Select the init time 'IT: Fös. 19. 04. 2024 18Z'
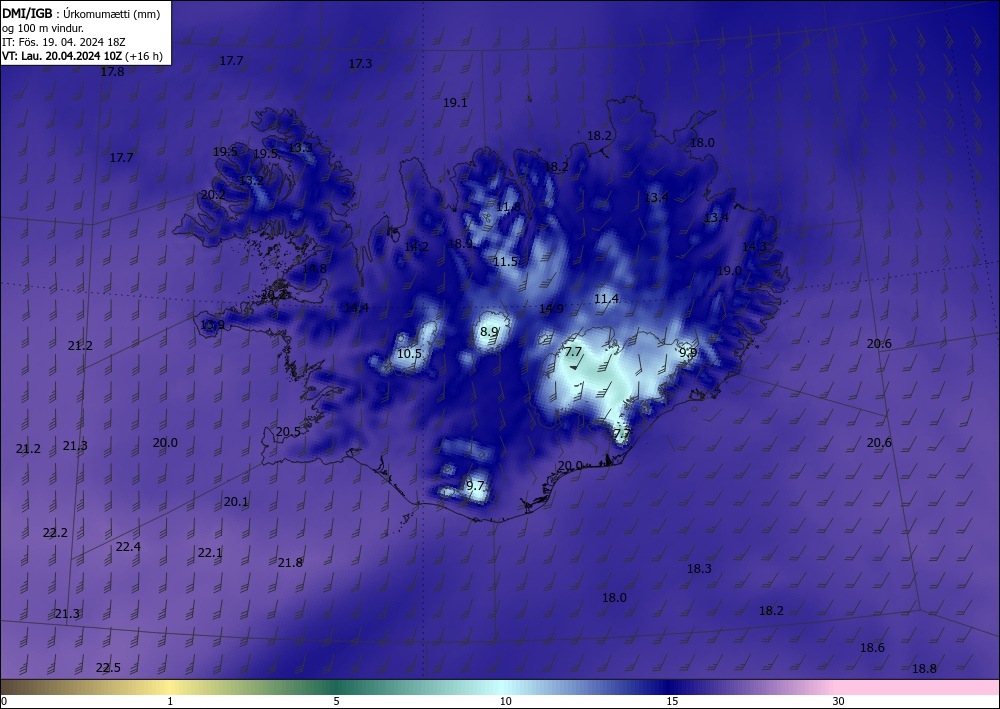 pos(64,42)
